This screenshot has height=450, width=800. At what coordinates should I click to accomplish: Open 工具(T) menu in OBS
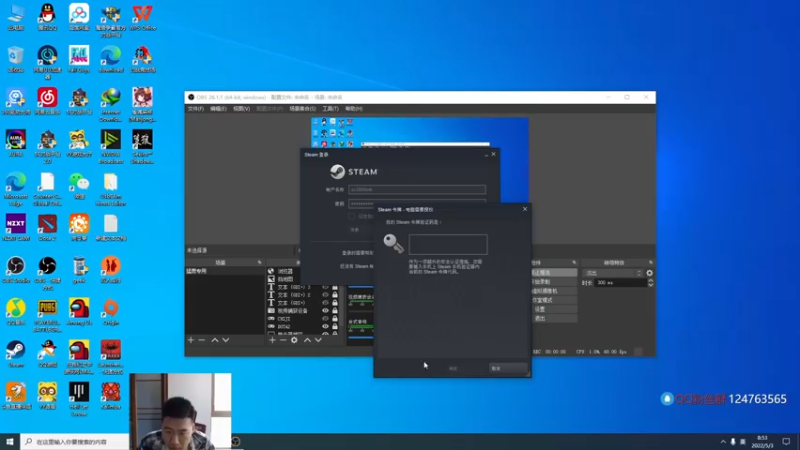331,109
